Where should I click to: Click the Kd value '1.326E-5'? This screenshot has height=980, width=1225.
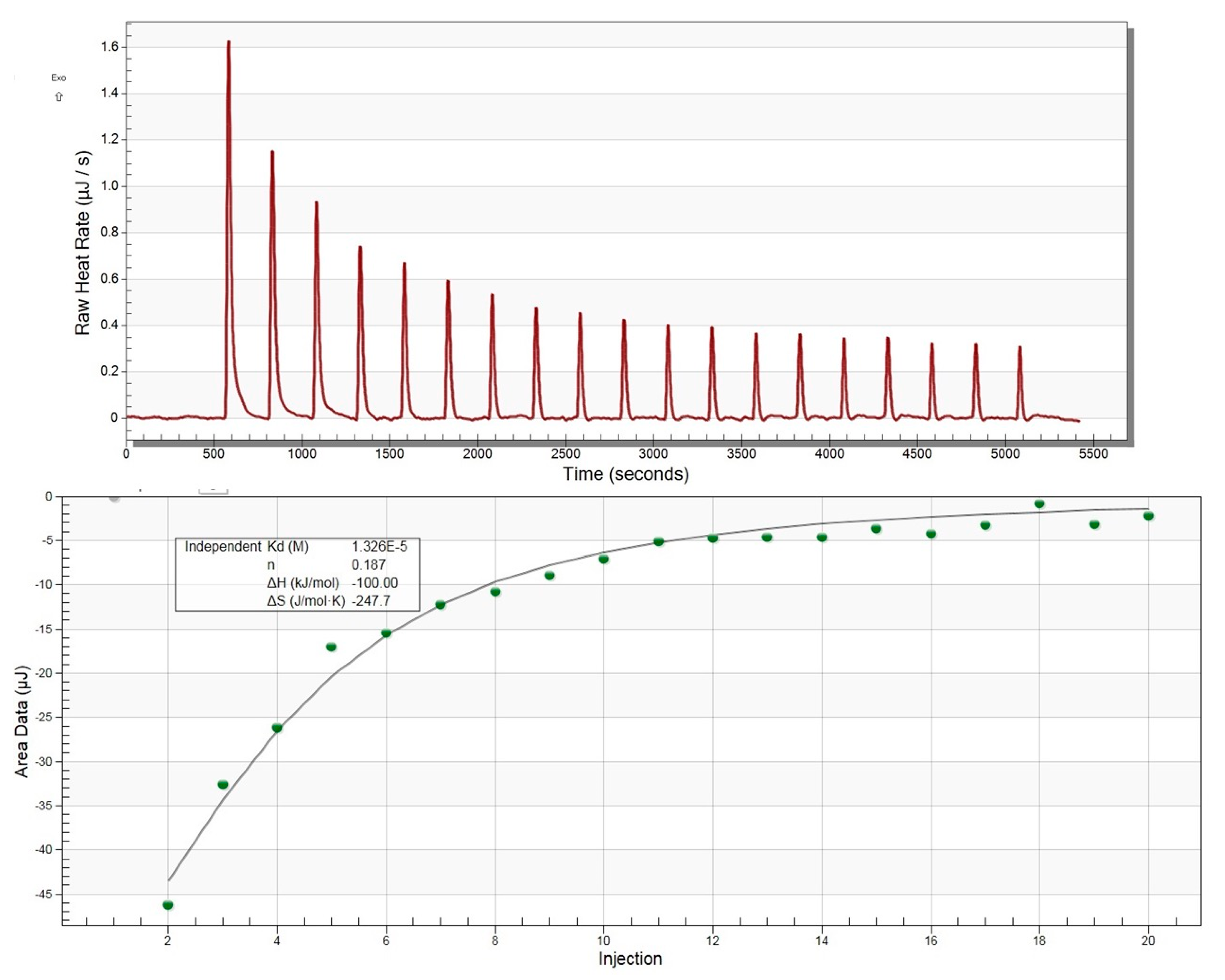(380, 547)
